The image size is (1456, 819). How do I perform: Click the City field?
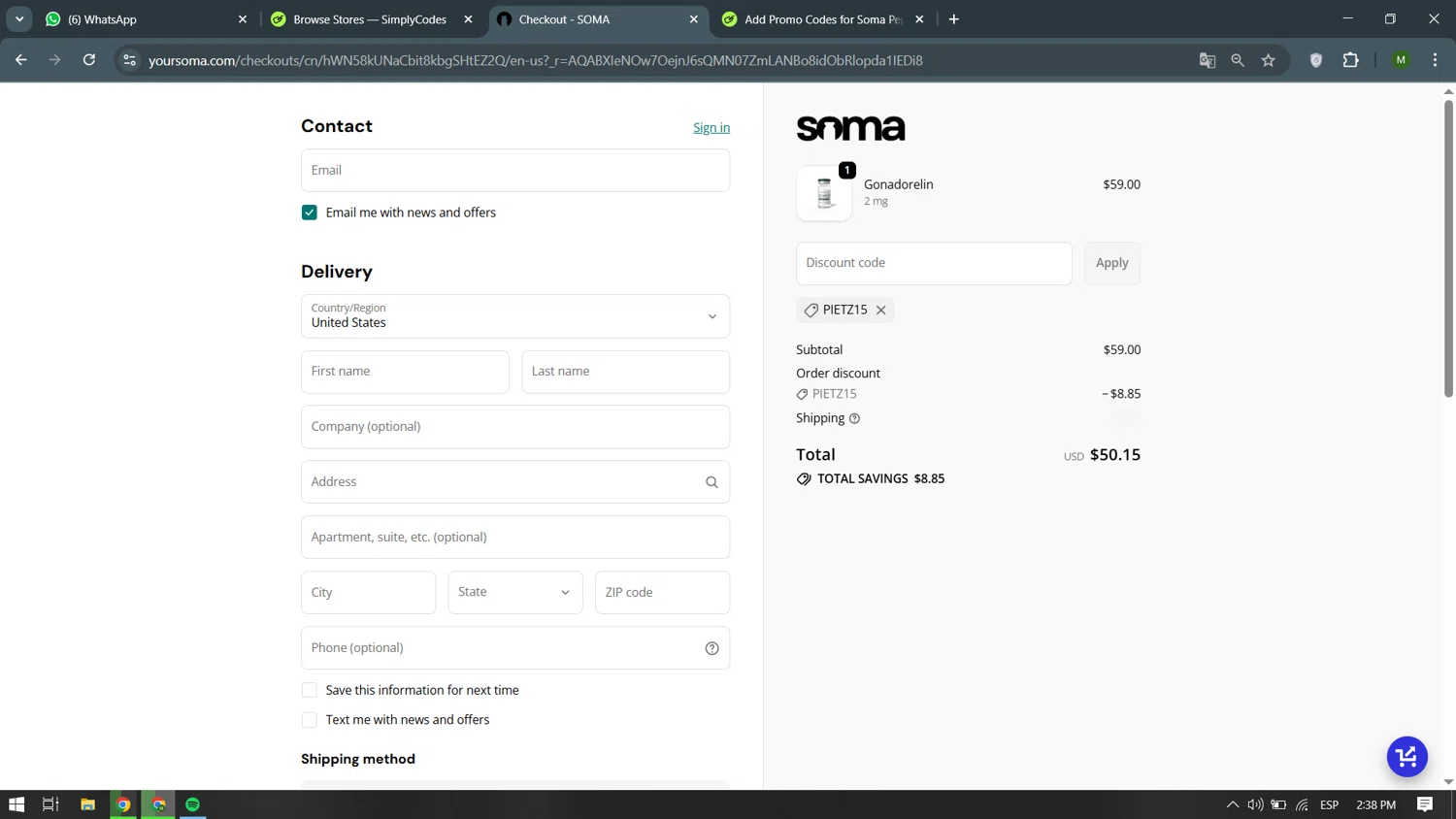[368, 593]
